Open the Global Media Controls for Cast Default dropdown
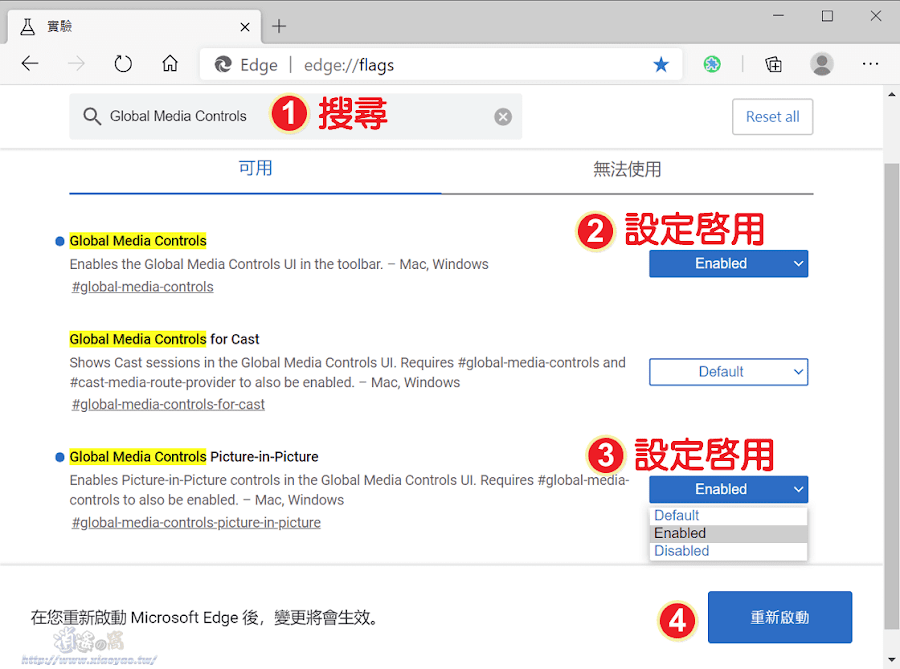Screen dimensions: 900x669 coord(728,372)
